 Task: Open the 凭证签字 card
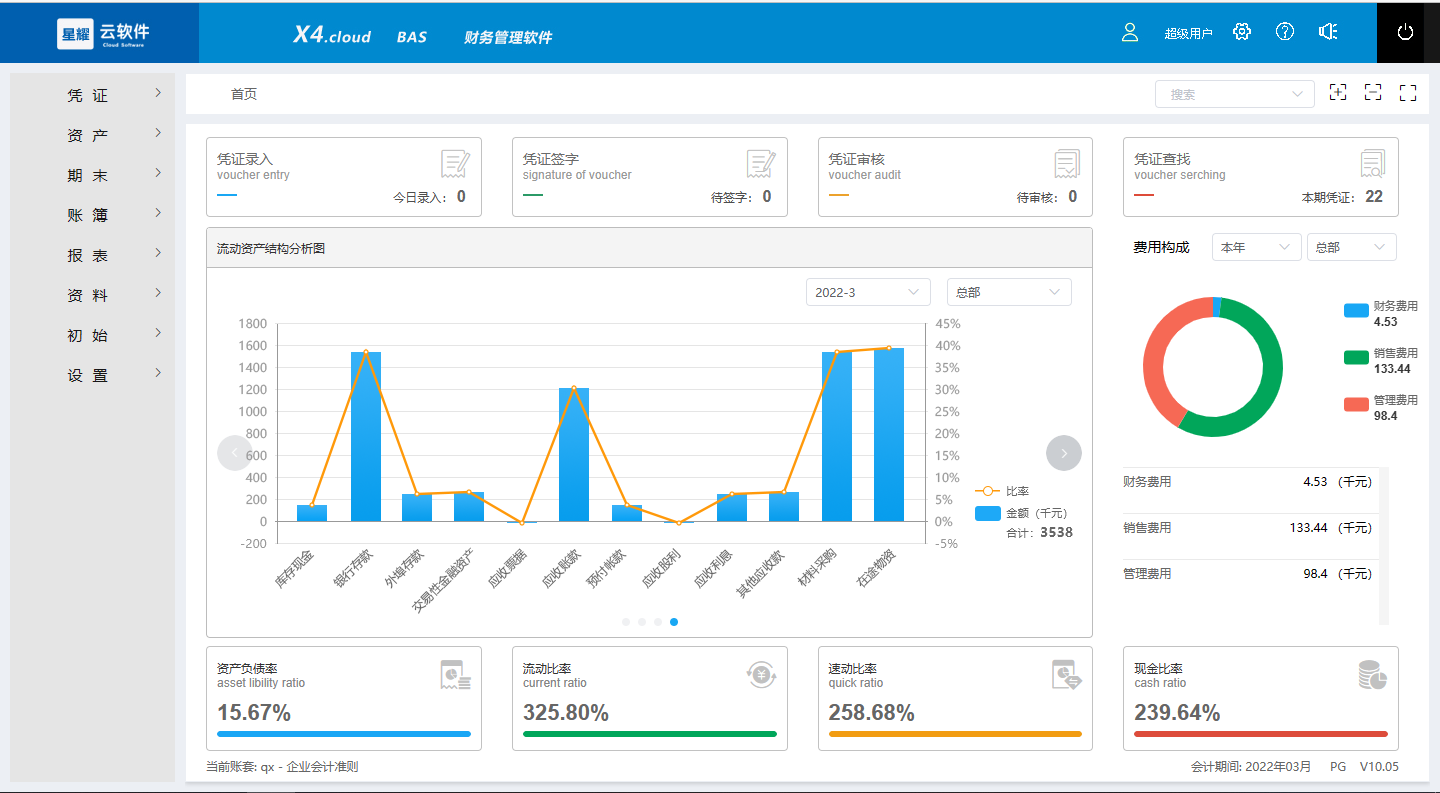point(650,177)
